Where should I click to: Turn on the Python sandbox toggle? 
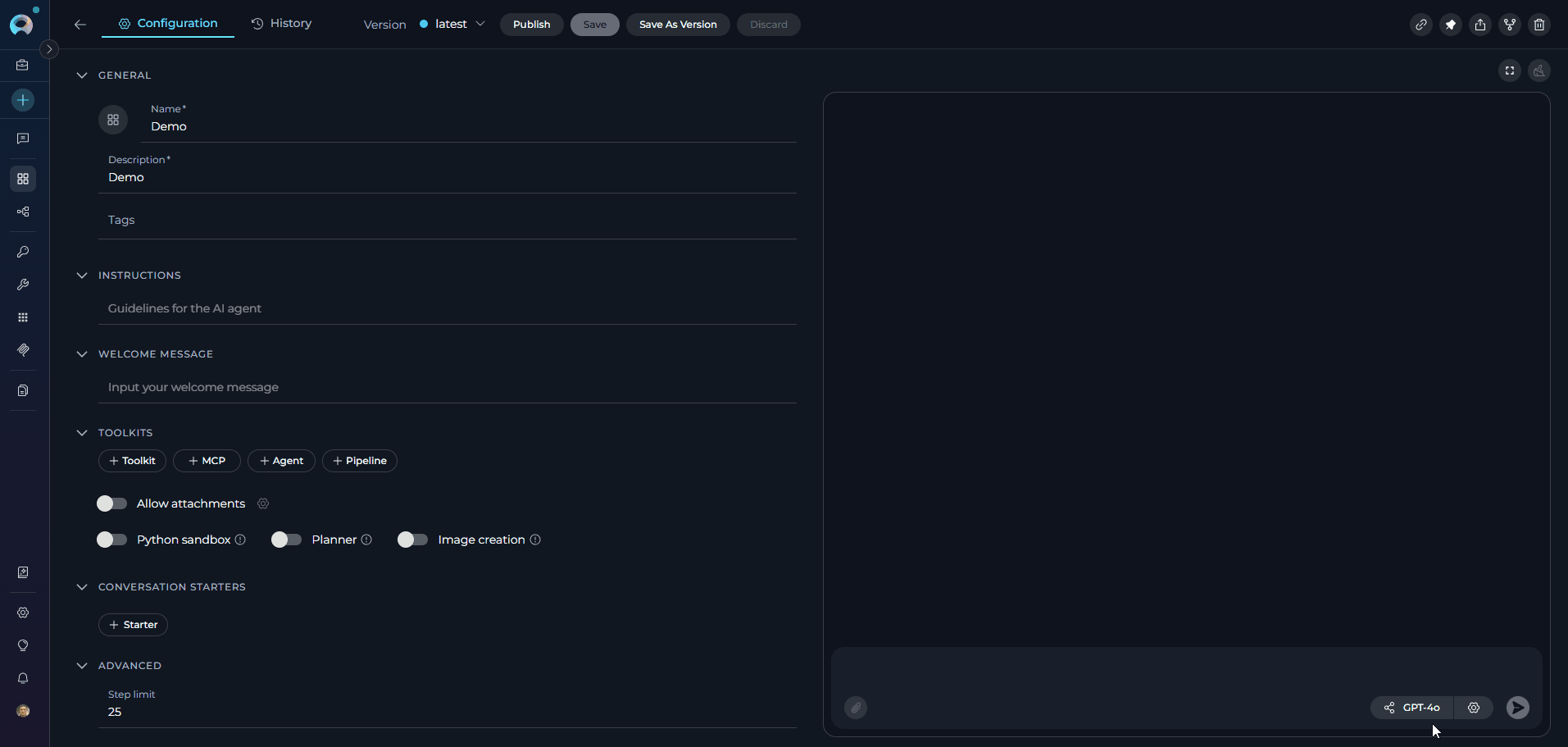(x=111, y=540)
